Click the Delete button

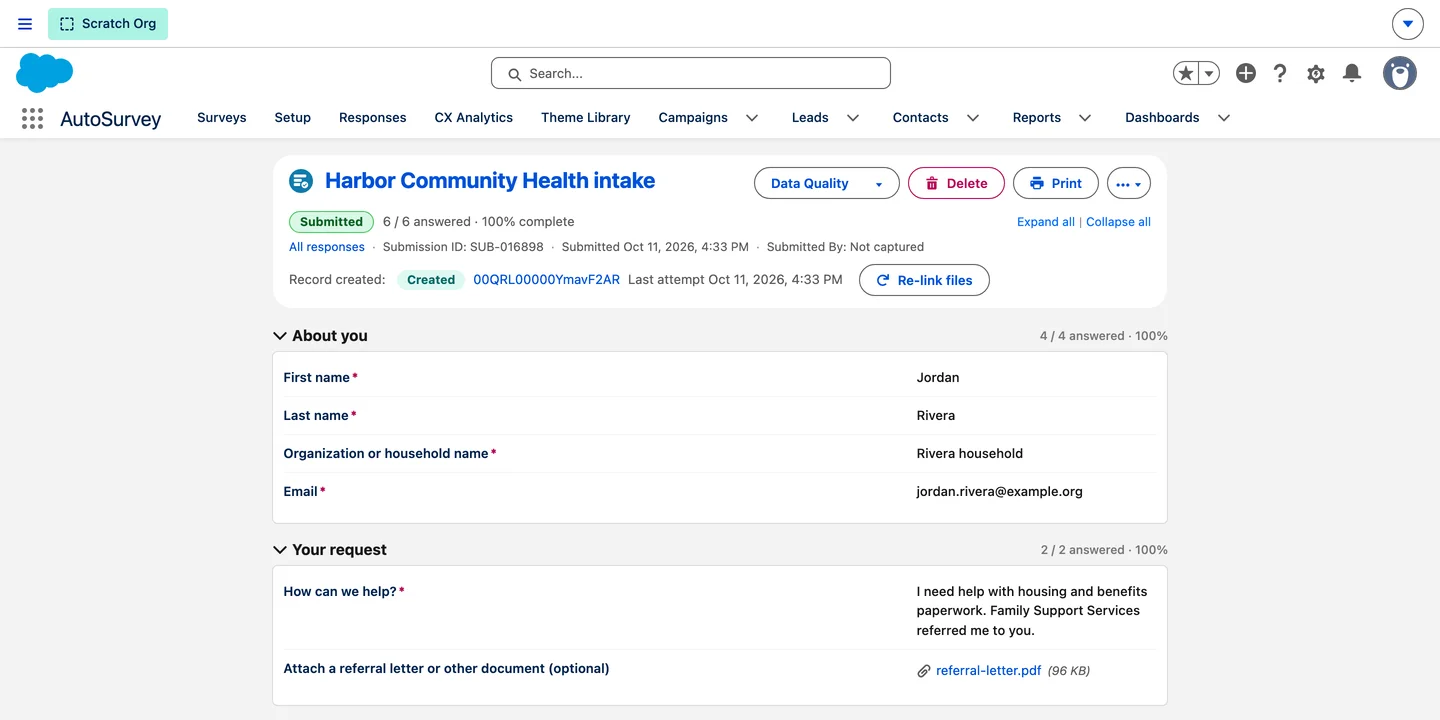[x=956, y=183]
